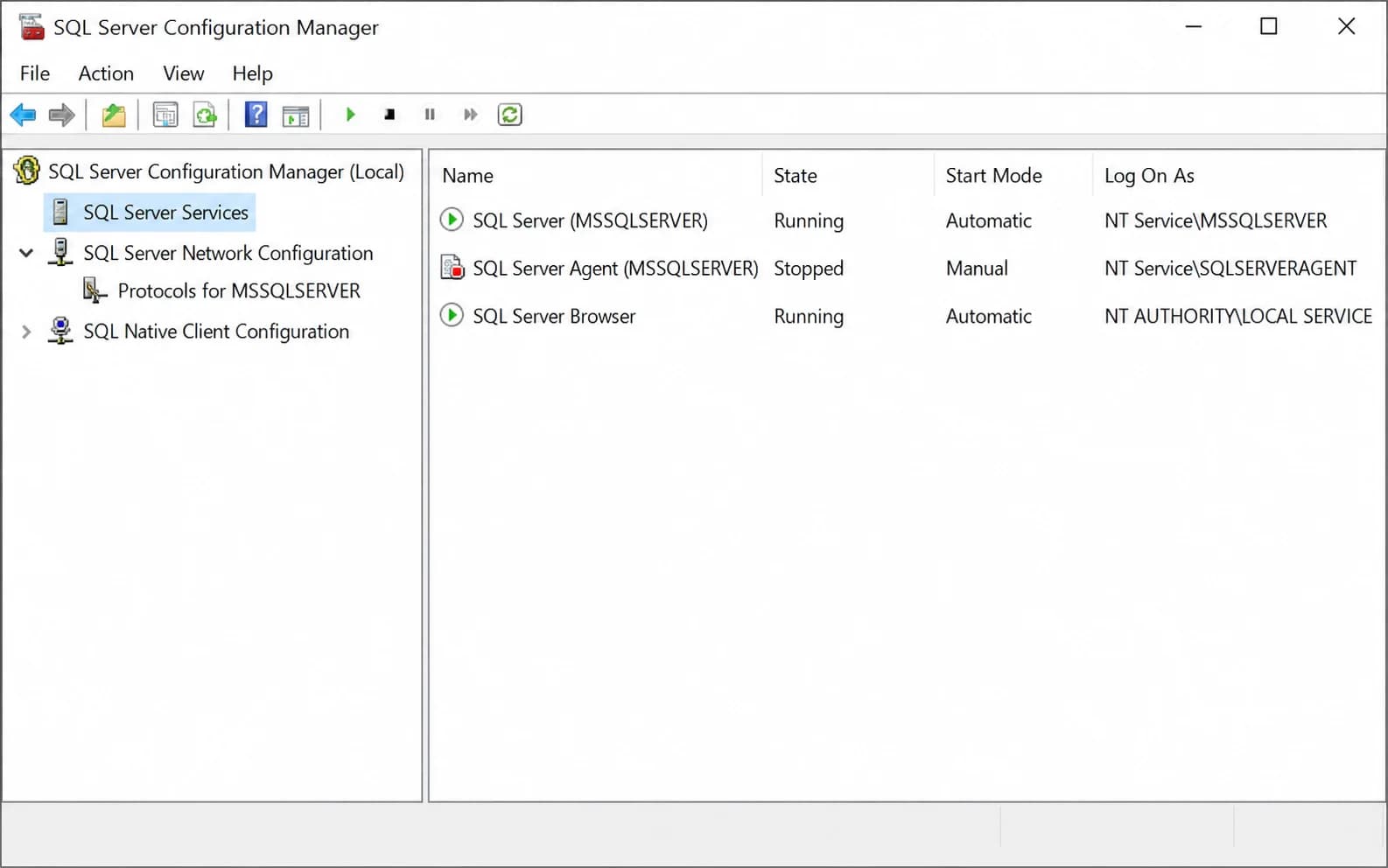Click the NT Service\SQLSERVERAGENT logon account
Image resolution: width=1388 pixels, height=868 pixels.
(x=1230, y=269)
